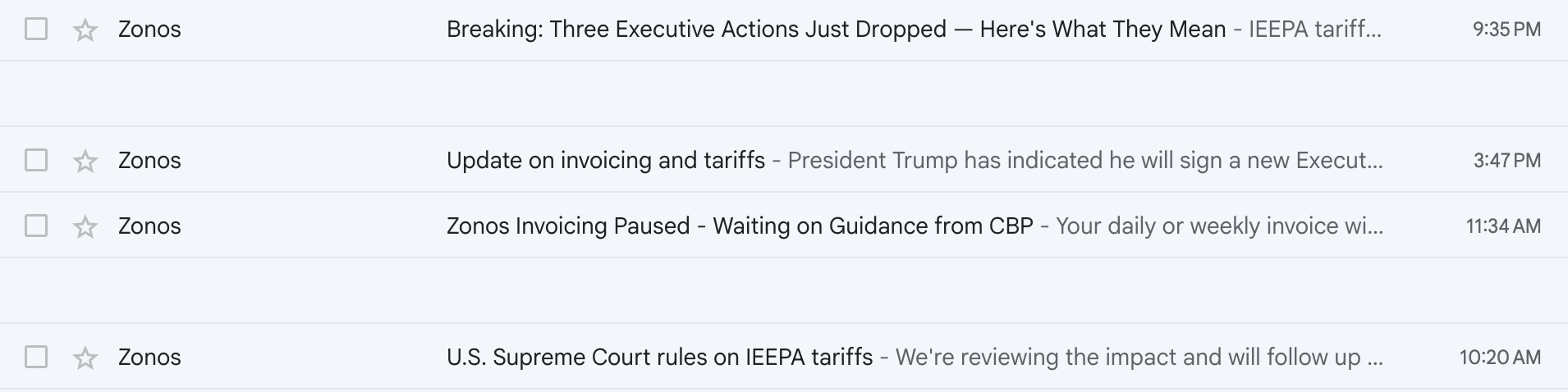Check the Zonos Invoicing Paused email checkbox
The image size is (1568, 392).
pyautogui.click(x=36, y=226)
